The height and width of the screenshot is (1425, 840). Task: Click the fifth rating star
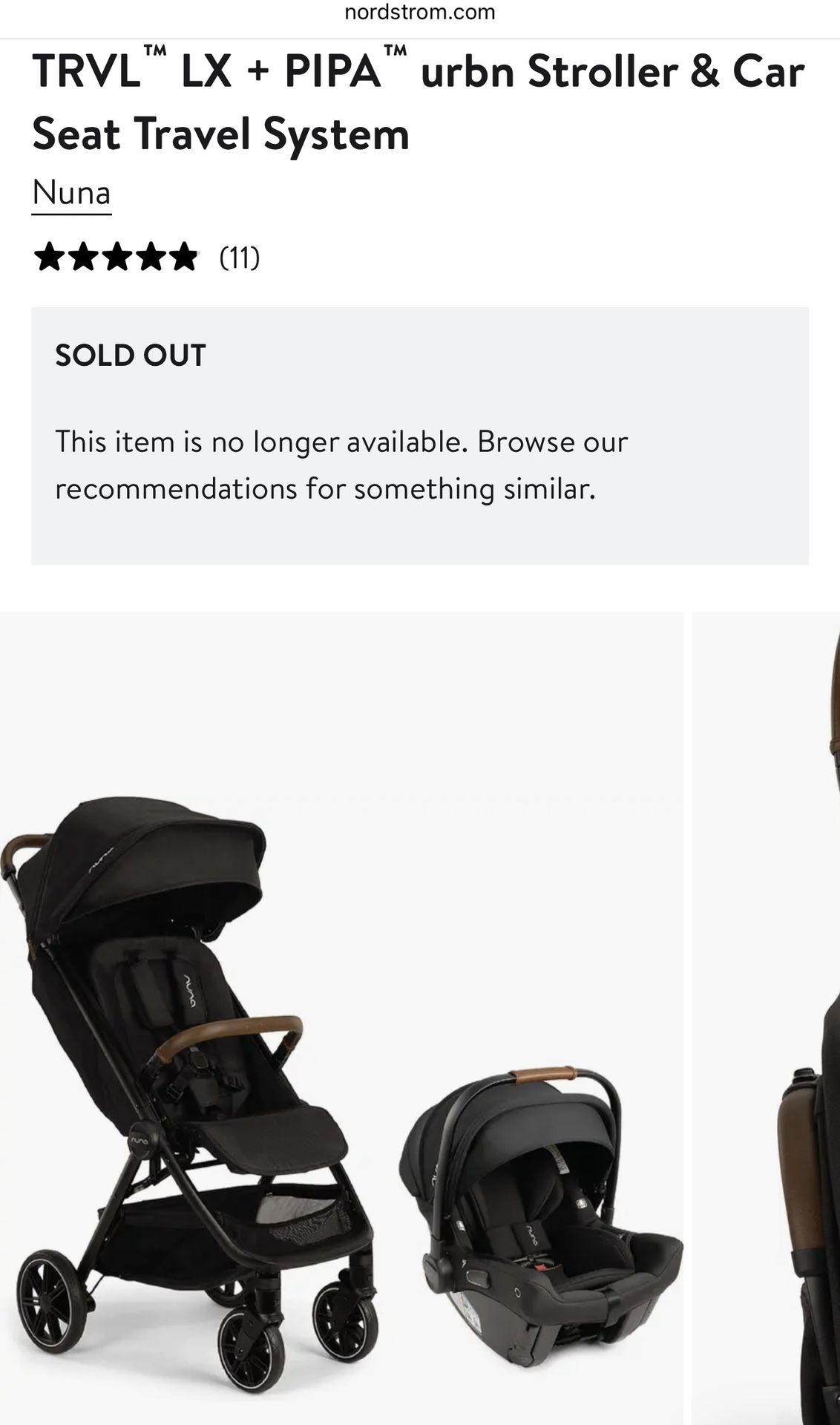182,258
